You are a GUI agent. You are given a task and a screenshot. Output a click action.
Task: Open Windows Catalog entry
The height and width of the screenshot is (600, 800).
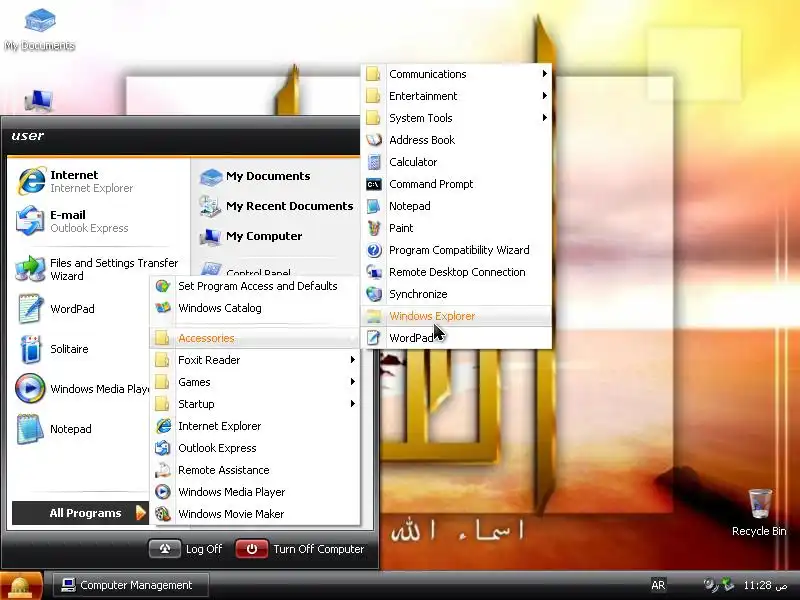click(255, 308)
